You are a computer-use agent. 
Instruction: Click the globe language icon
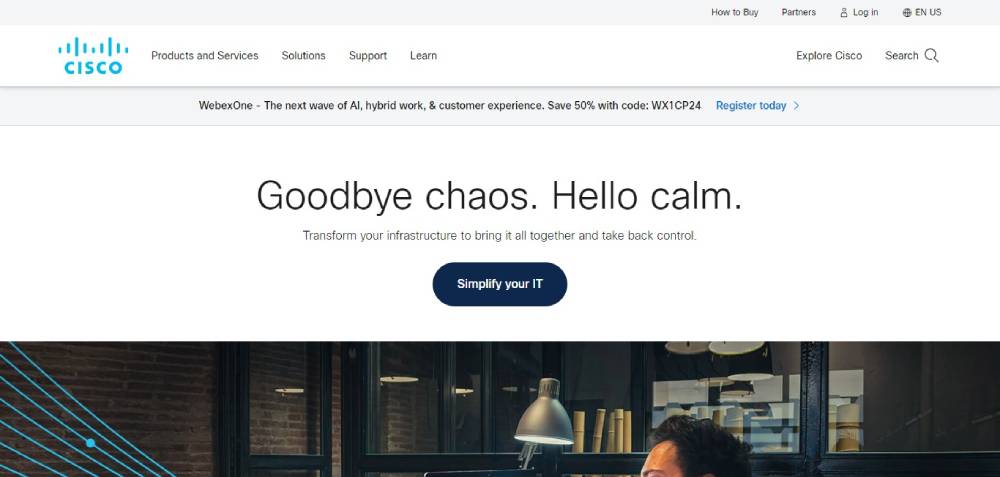[907, 12]
